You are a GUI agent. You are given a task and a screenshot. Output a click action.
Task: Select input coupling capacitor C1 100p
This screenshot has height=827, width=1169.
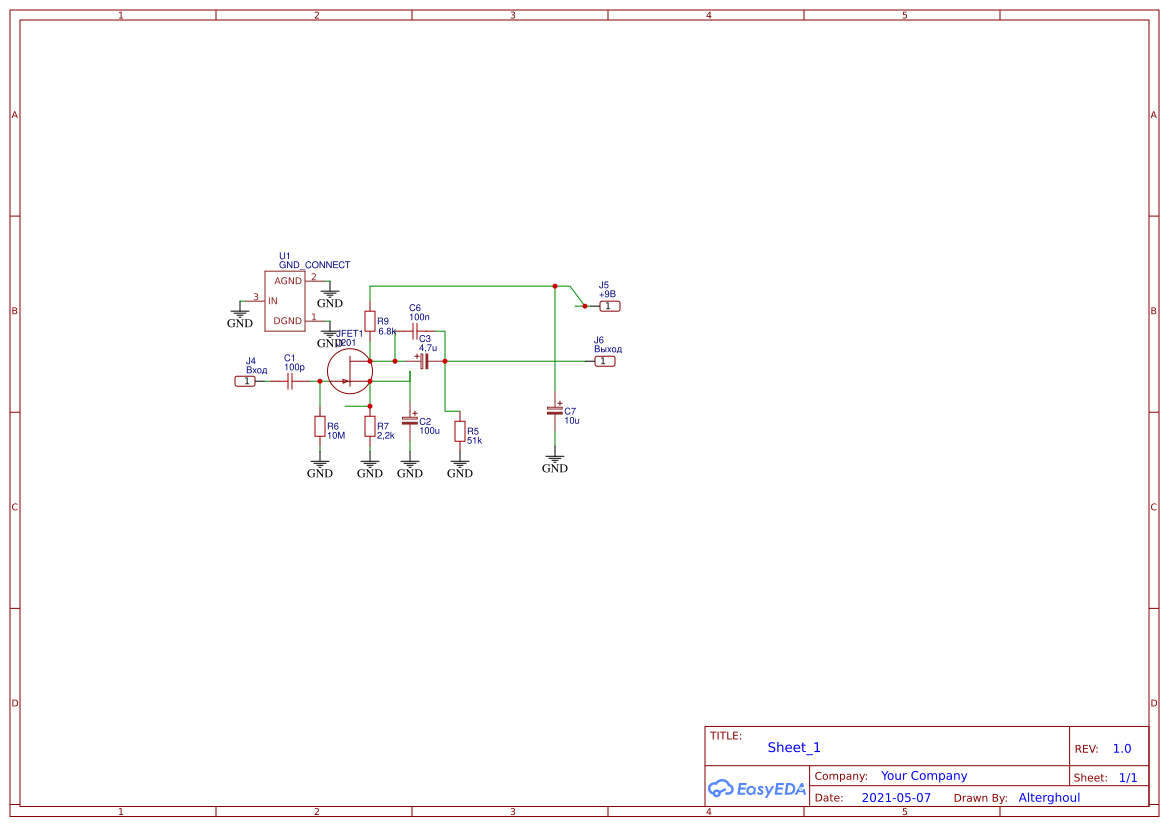click(x=289, y=380)
